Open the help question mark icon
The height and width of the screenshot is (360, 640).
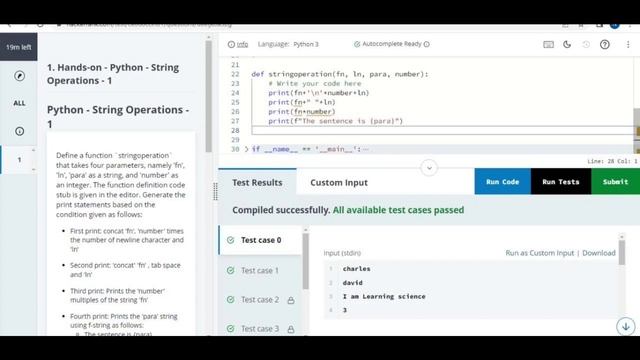[x=604, y=44]
